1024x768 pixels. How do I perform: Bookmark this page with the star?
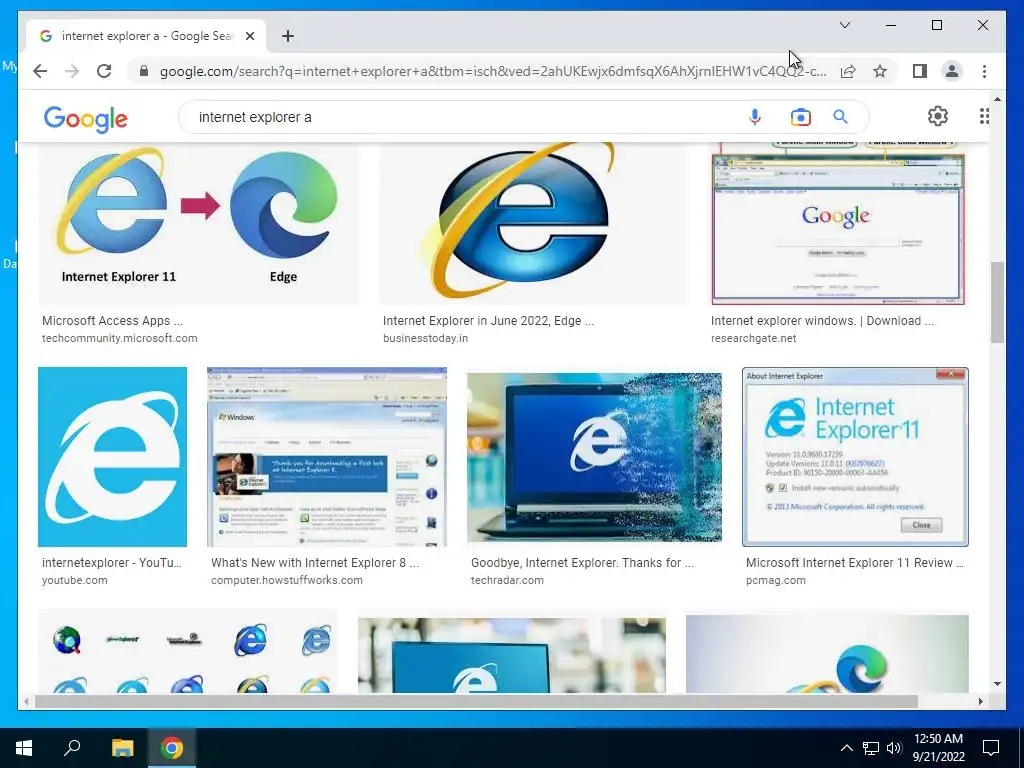[880, 71]
